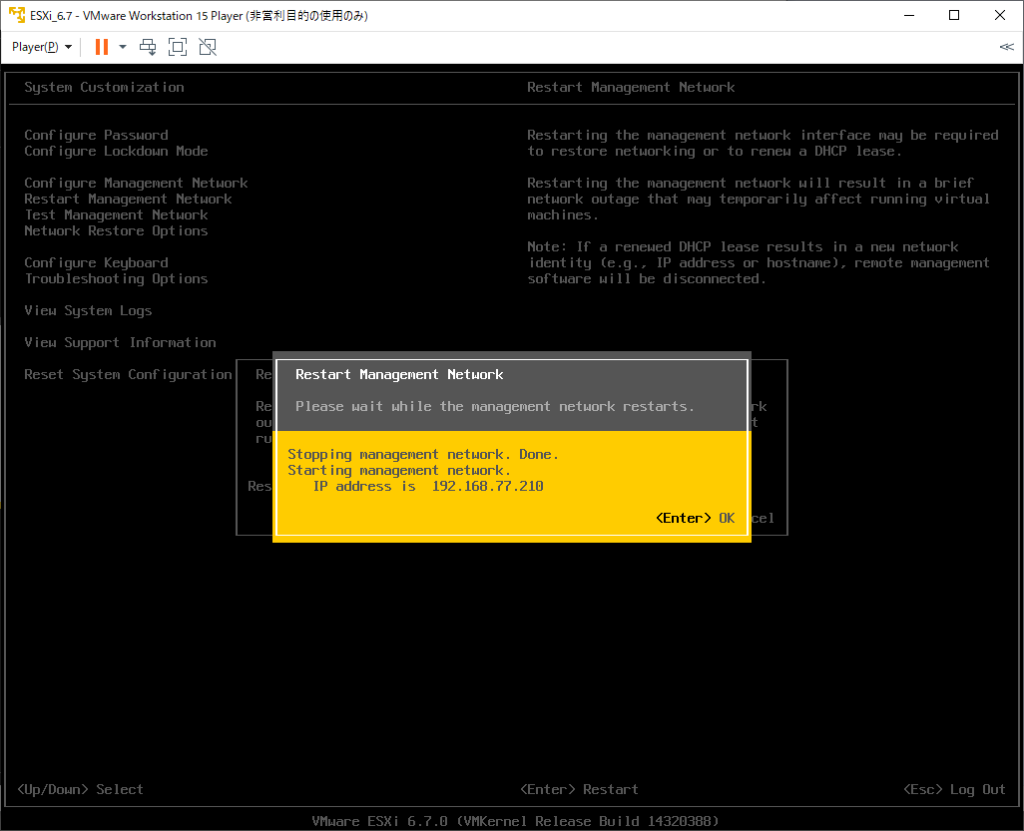Minimize the VMware Player window

pyautogui.click(x=909, y=15)
